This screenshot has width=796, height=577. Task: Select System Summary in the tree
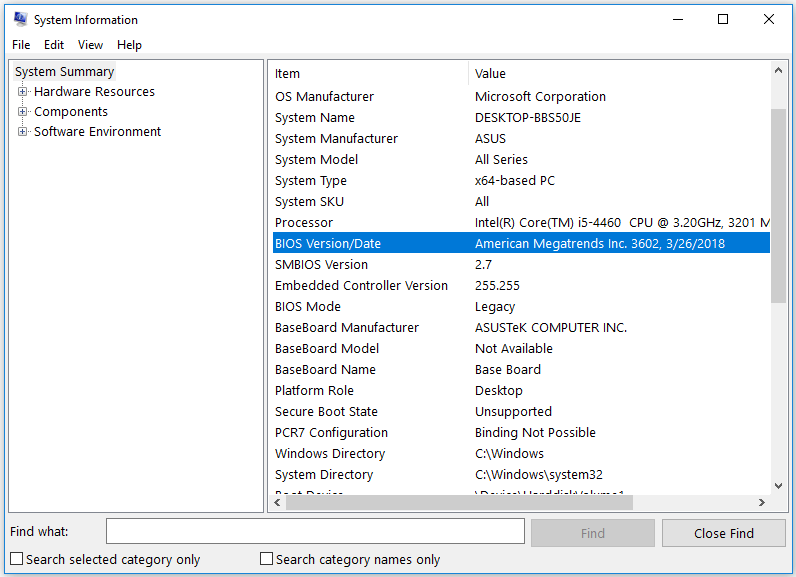pyautogui.click(x=64, y=72)
